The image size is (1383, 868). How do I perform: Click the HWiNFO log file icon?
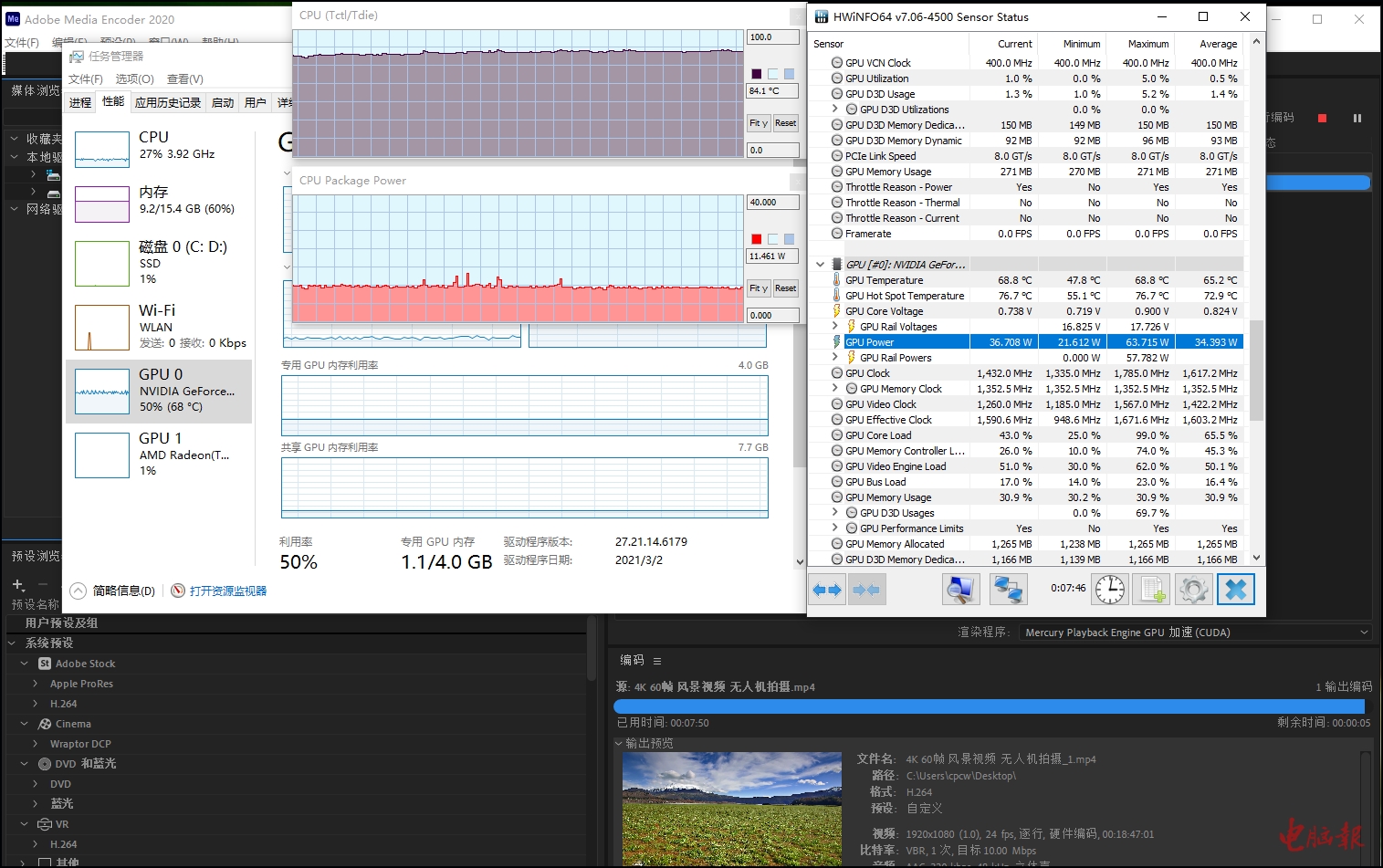1151,590
